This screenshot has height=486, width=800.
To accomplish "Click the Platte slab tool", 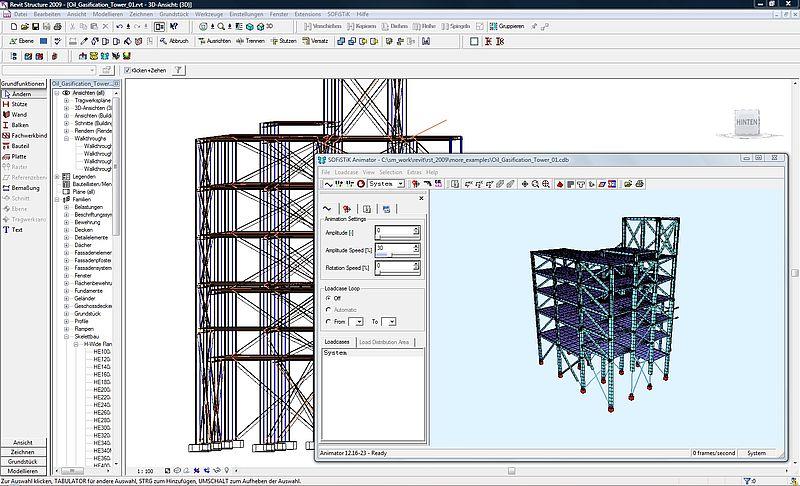I will [20, 156].
